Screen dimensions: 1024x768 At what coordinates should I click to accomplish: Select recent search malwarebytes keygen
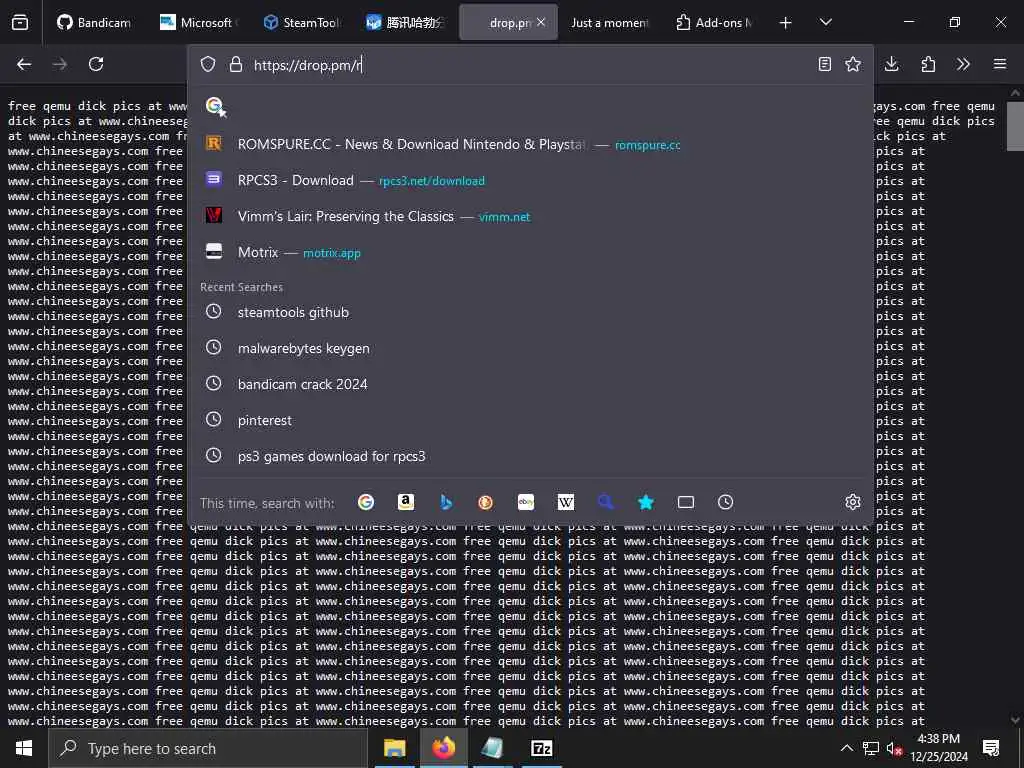pyautogui.click(x=530, y=347)
